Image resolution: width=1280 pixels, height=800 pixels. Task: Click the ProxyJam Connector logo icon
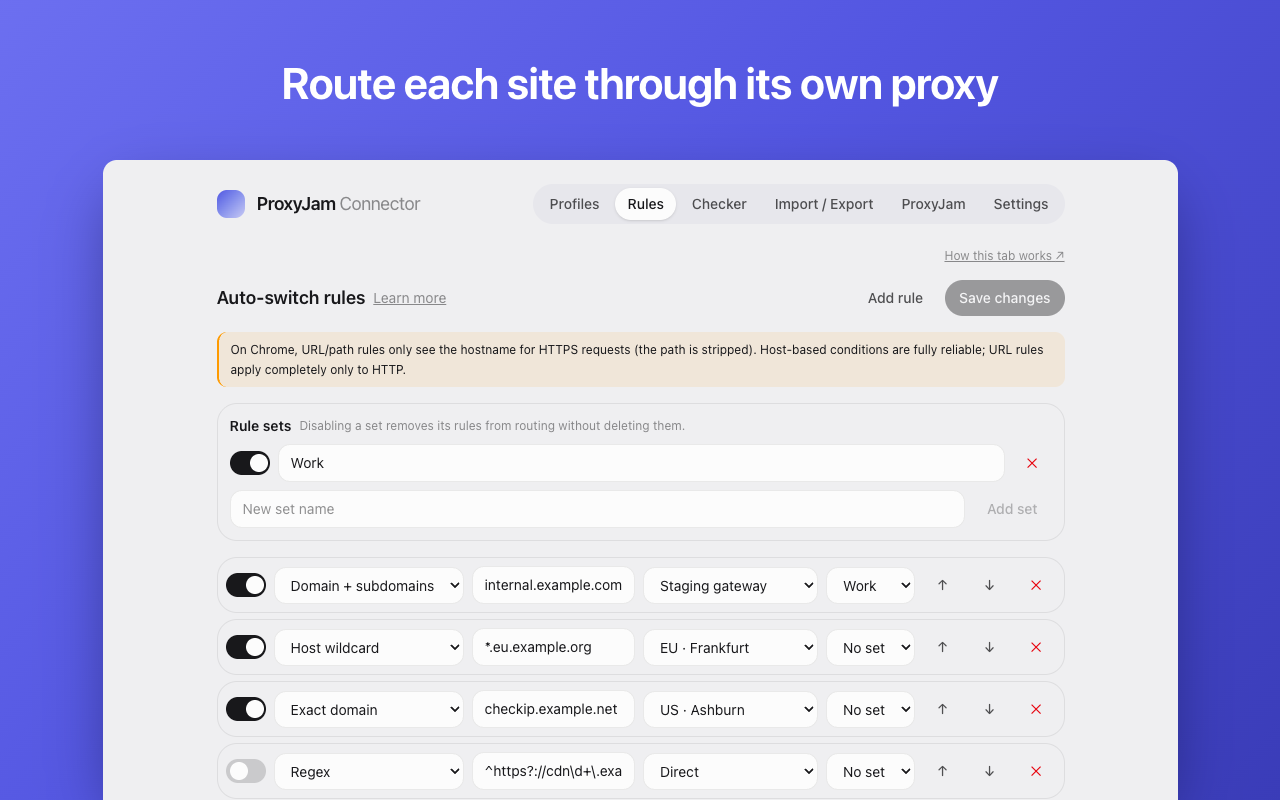point(231,204)
